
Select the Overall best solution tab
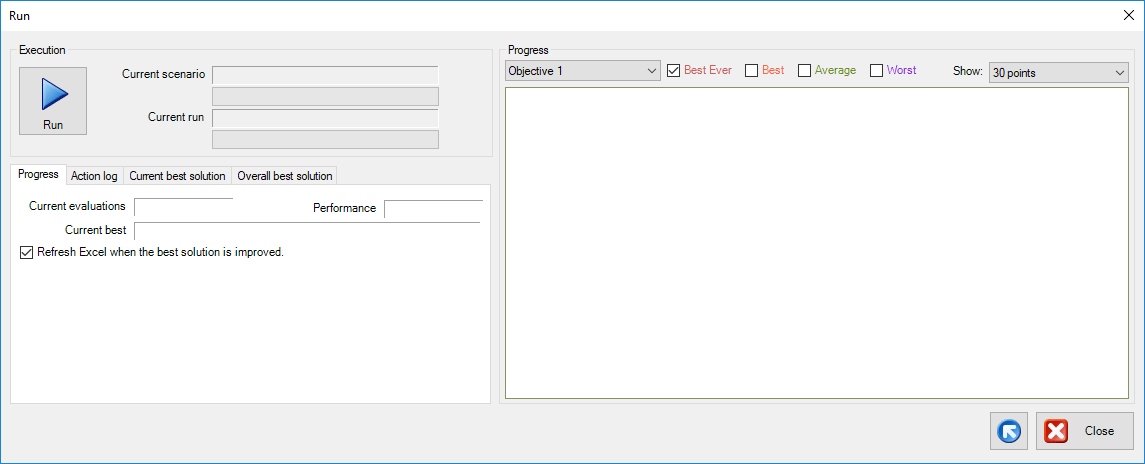click(284, 176)
